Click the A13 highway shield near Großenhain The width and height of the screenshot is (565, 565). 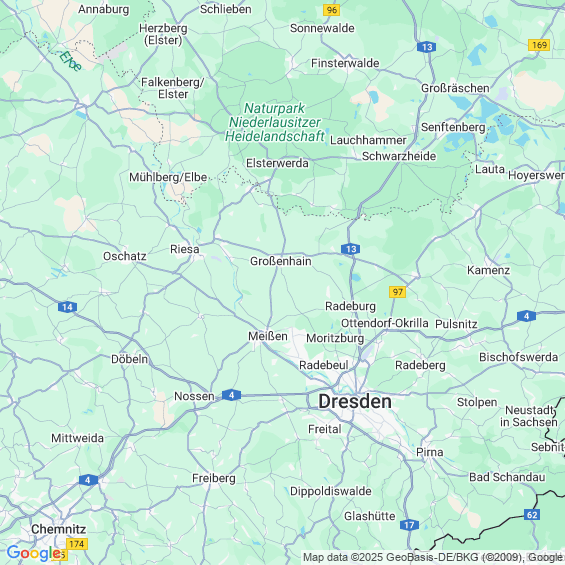tap(350, 249)
